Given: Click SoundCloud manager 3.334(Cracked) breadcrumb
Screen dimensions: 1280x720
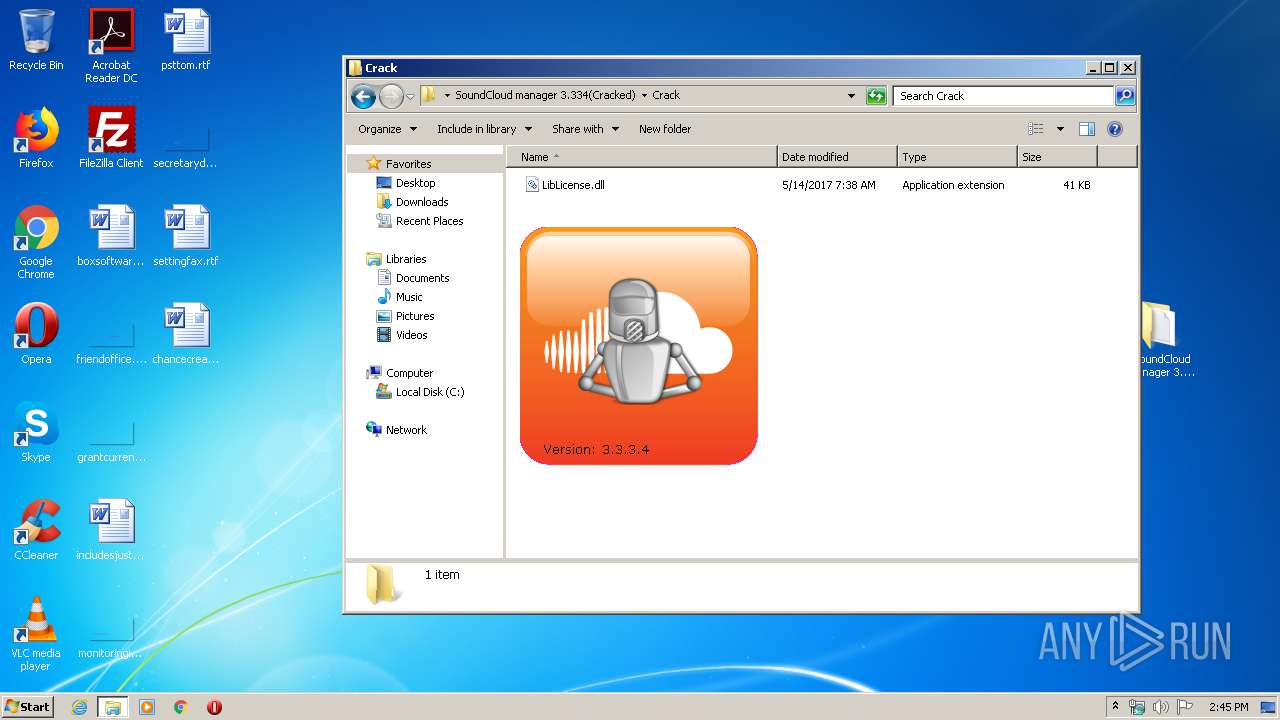Looking at the screenshot, I should point(545,96).
